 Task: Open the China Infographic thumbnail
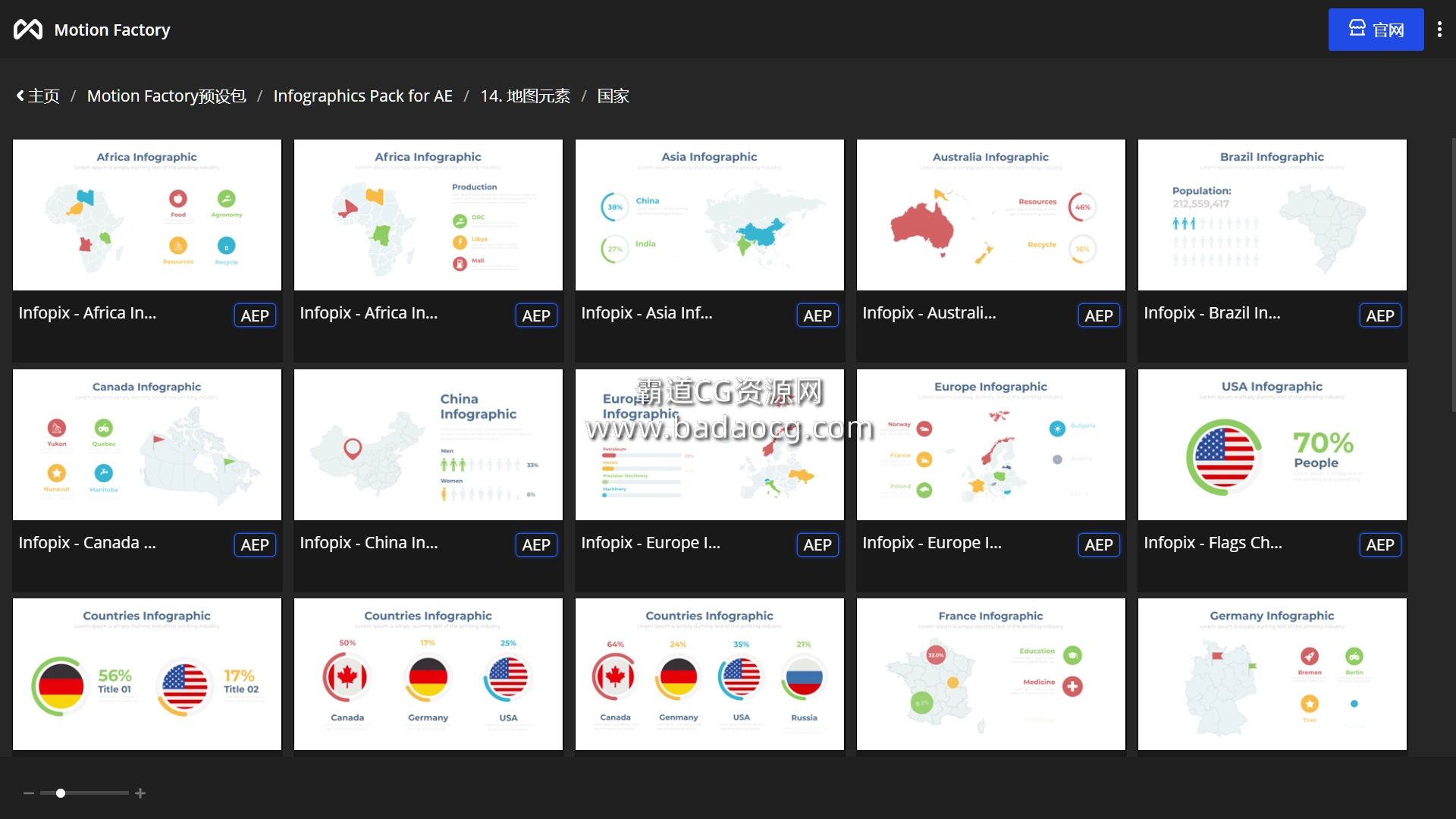tap(428, 444)
